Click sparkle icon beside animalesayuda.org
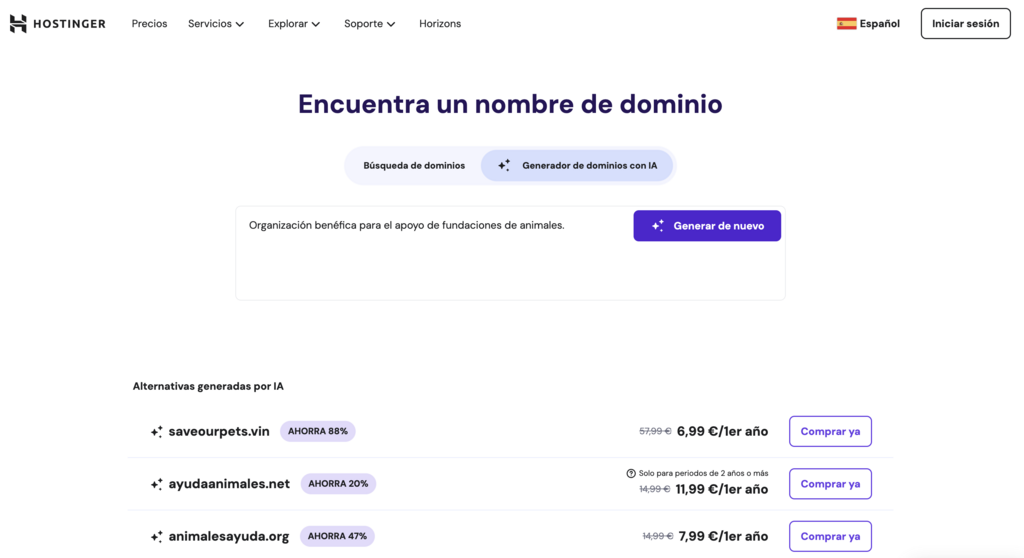Screen dimensions: 1024x558 coord(156,537)
